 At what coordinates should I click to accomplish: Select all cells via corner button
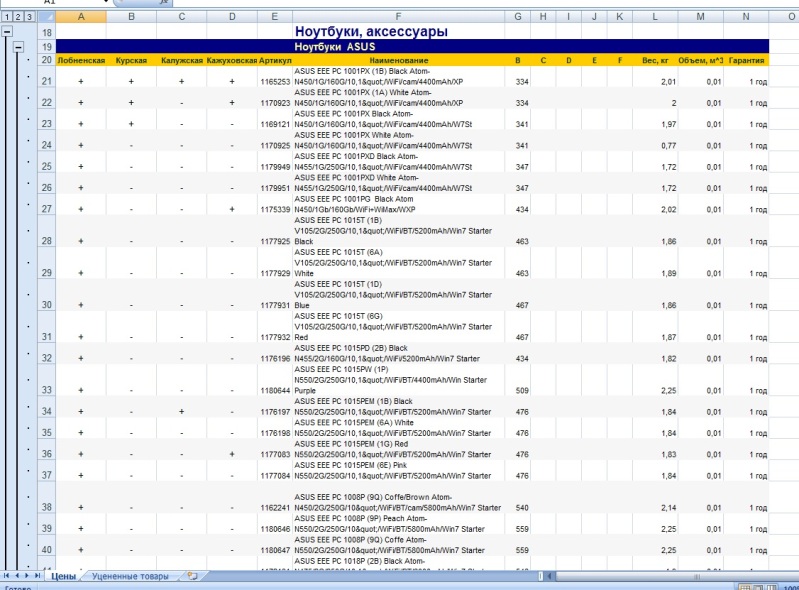tap(46, 17)
